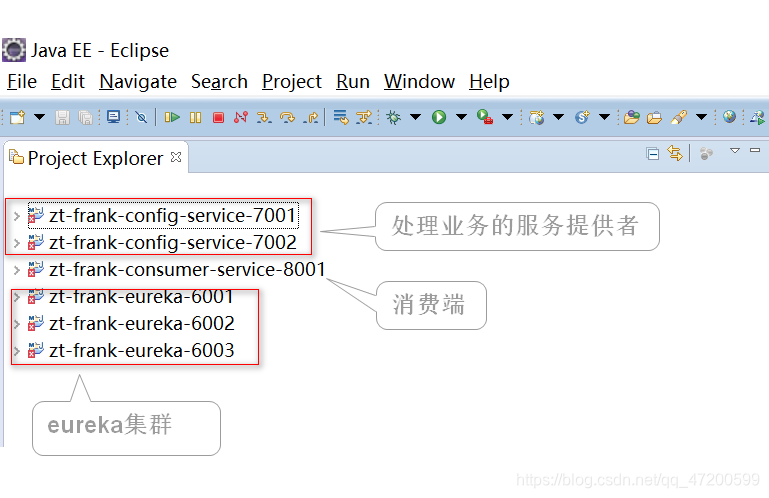Select zt-frank-eureka-6001 project row
This screenshot has width=769, height=498.
130,296
